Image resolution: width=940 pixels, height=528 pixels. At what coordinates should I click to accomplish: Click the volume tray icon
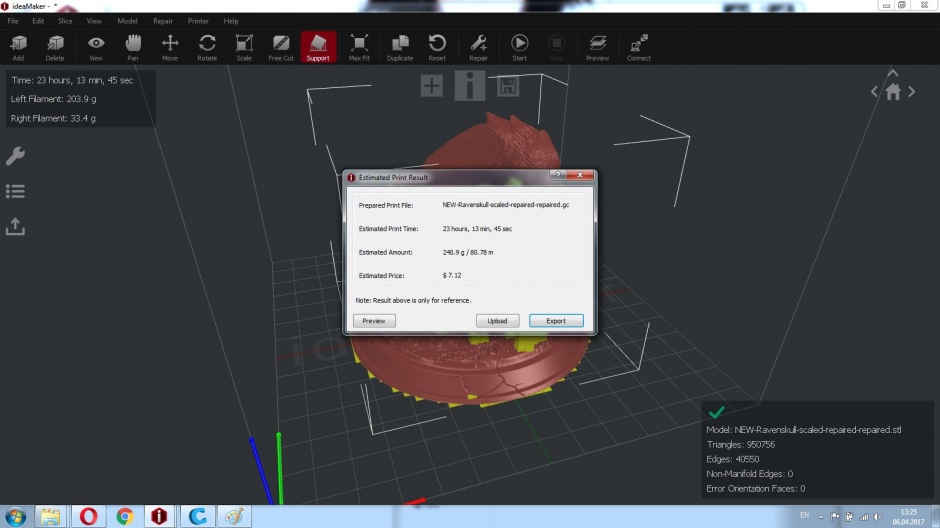878,517
